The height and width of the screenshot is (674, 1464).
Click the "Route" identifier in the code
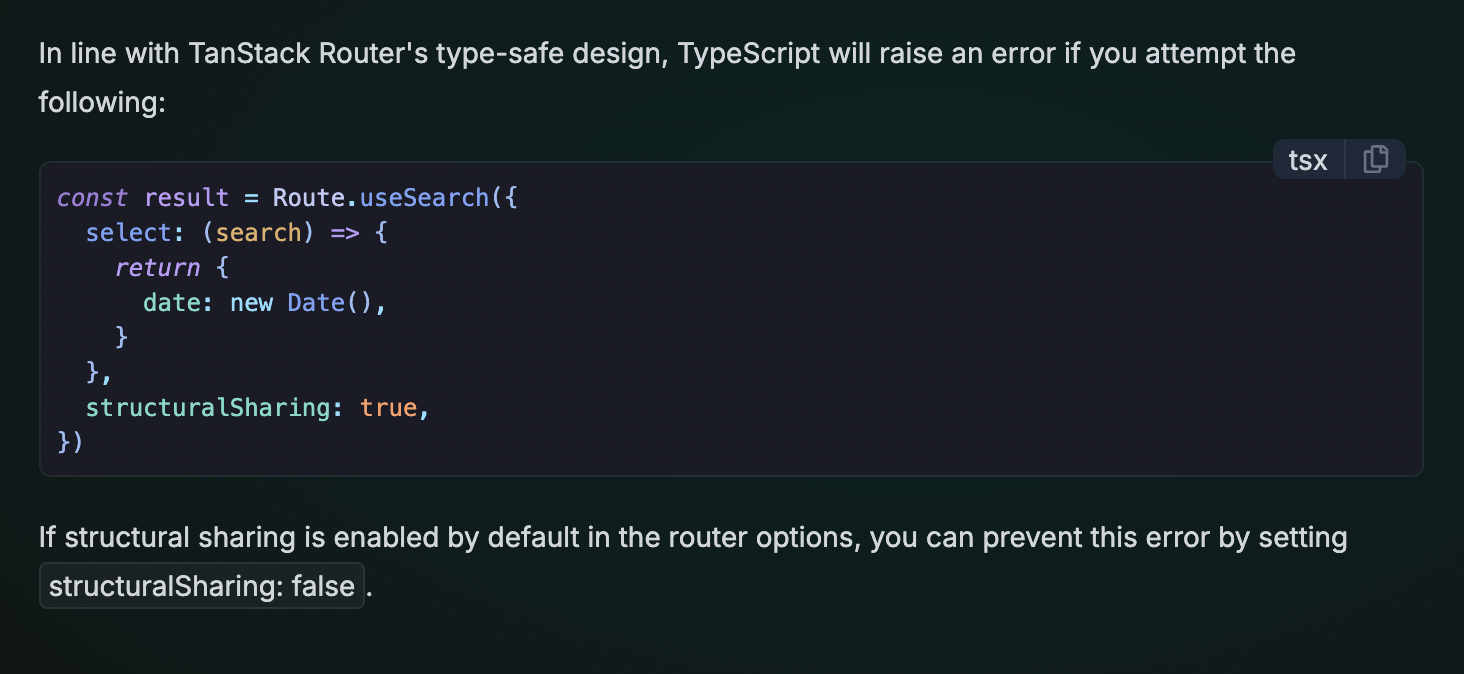(x=309, y=197)
